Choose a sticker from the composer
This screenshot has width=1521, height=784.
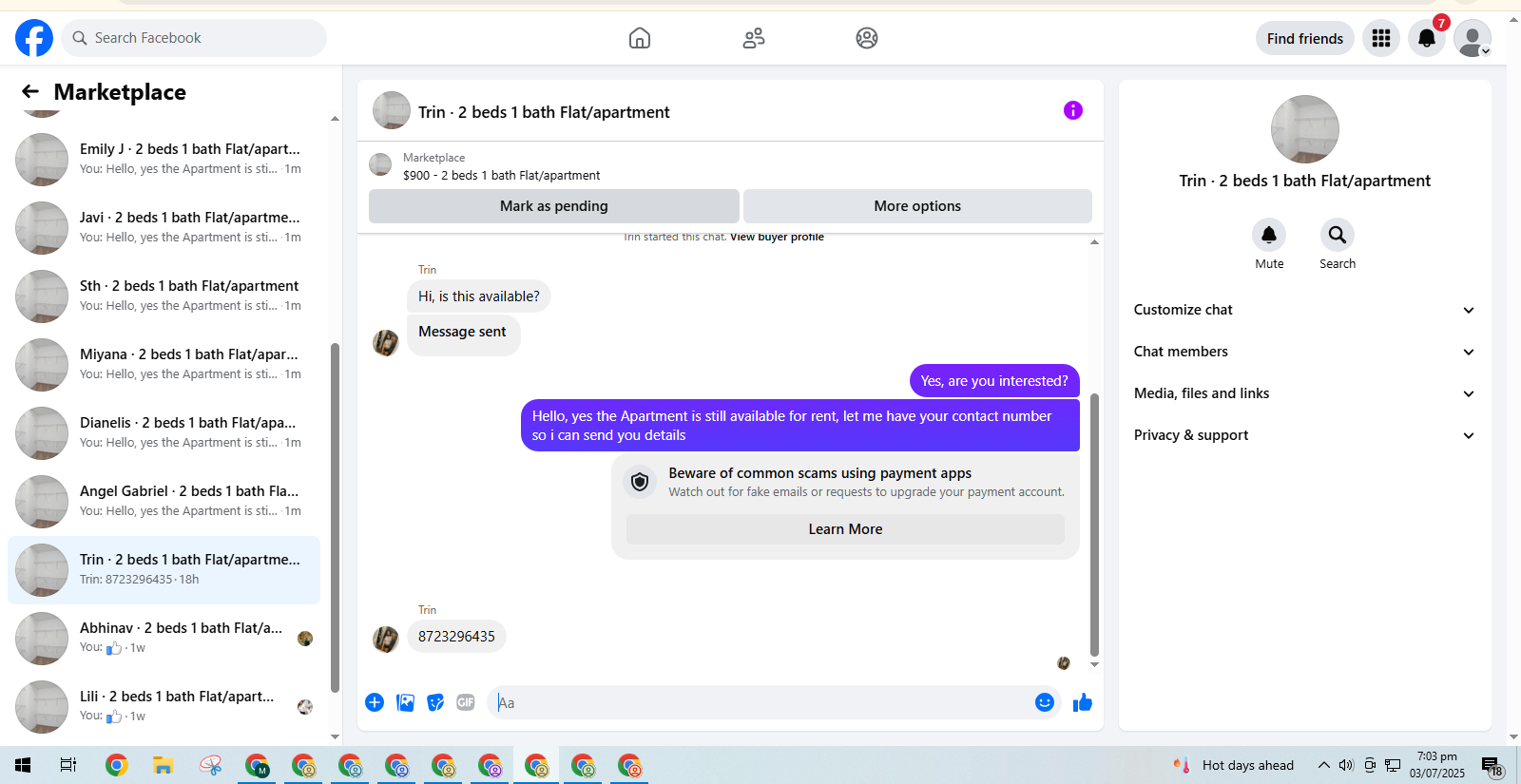(435, 702)
